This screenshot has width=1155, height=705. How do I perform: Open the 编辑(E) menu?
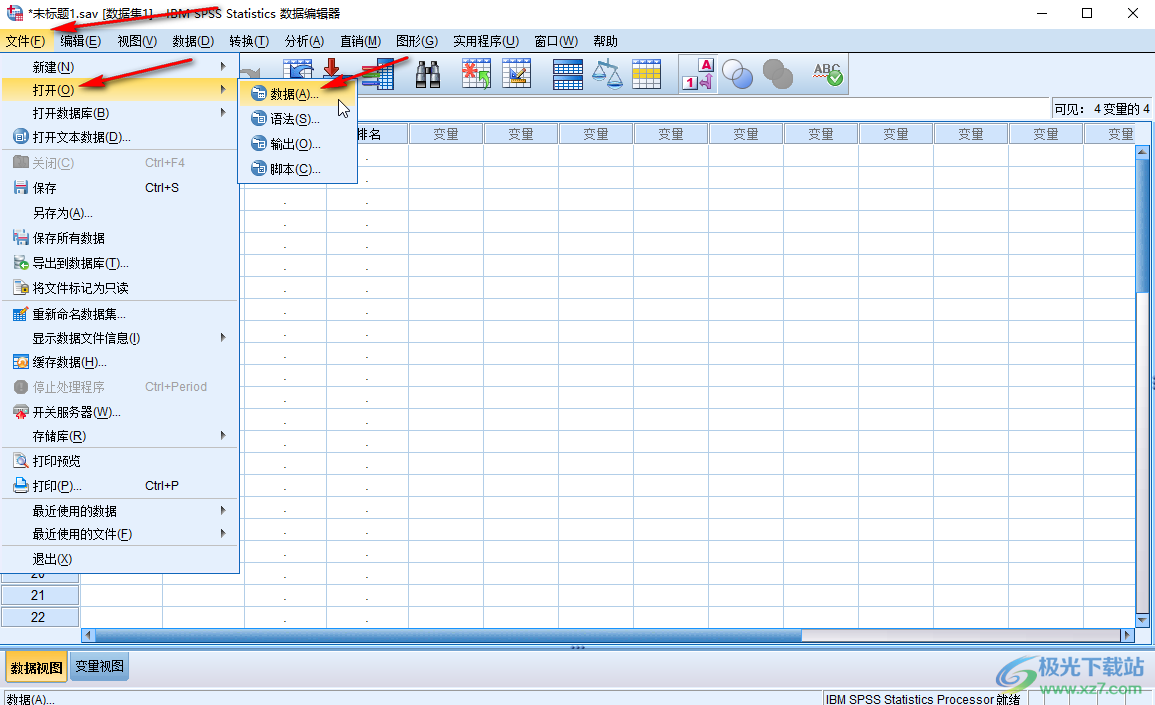point(80,41)
